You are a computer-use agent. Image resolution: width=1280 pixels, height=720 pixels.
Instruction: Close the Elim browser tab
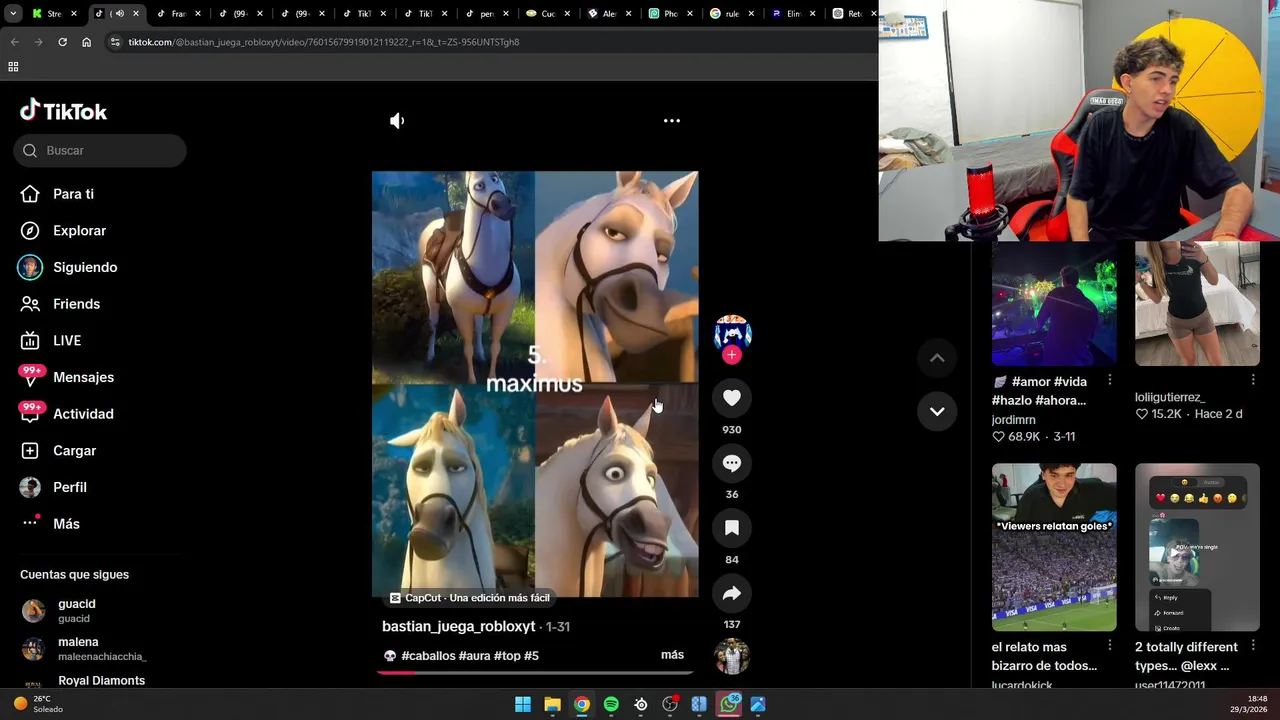pos(815,14)
